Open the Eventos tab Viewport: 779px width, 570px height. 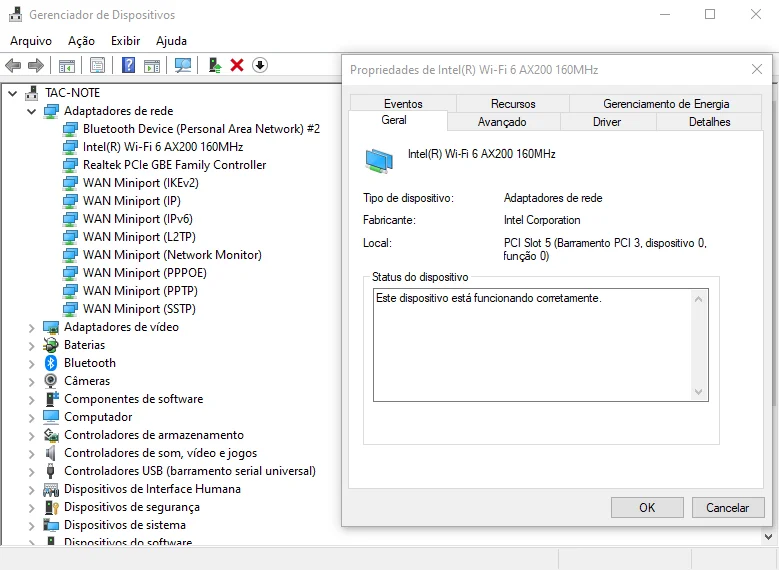(403, 103)
